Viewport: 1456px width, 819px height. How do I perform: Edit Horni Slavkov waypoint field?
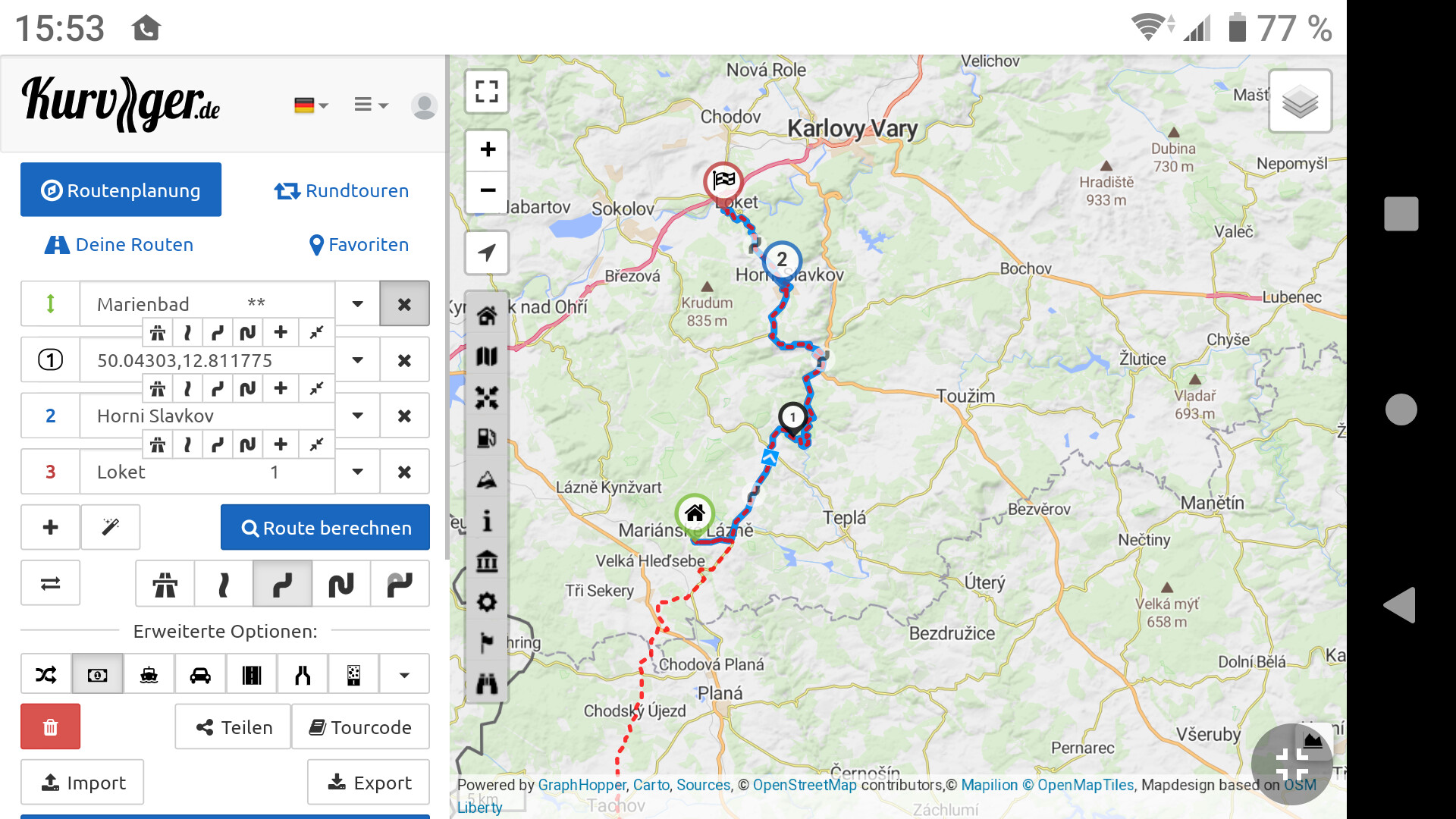click(207, 416)
